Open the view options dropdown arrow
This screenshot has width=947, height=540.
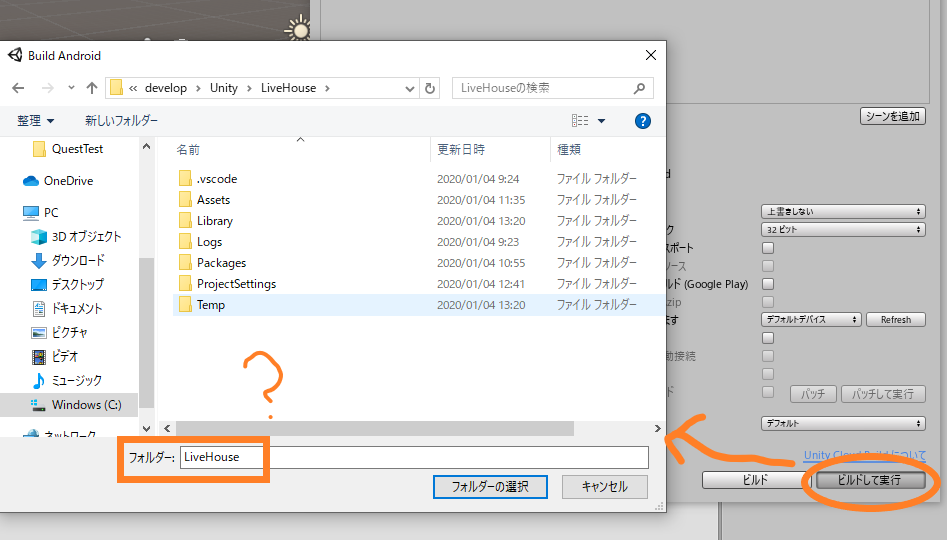click(602, 121)
